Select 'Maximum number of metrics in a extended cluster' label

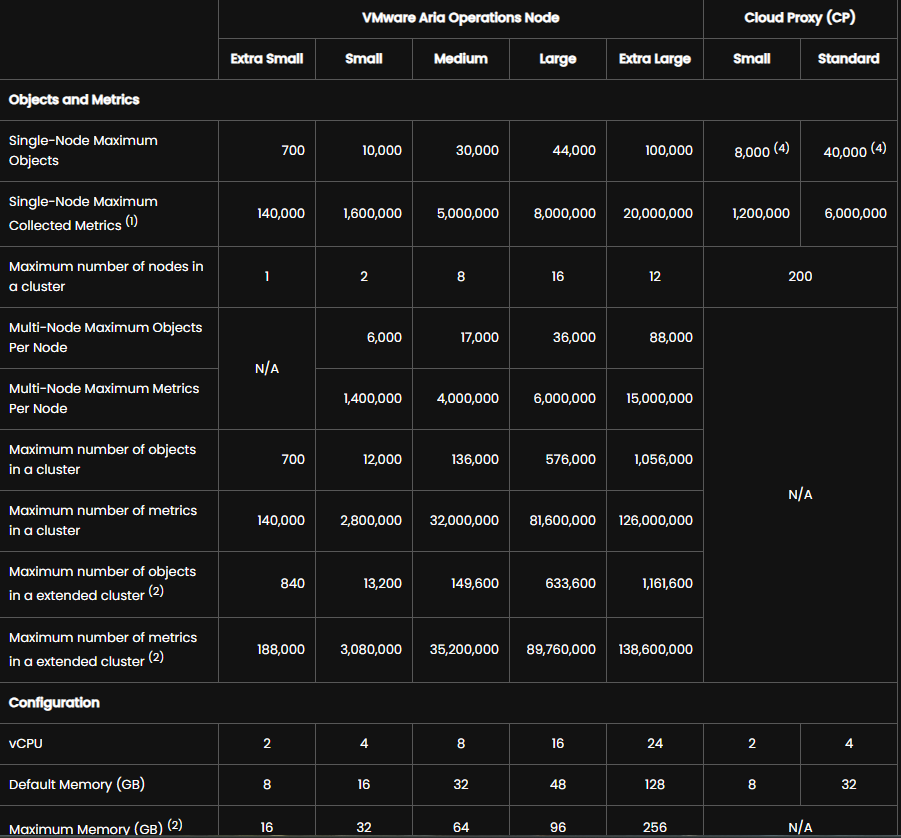tap(103, 649)
